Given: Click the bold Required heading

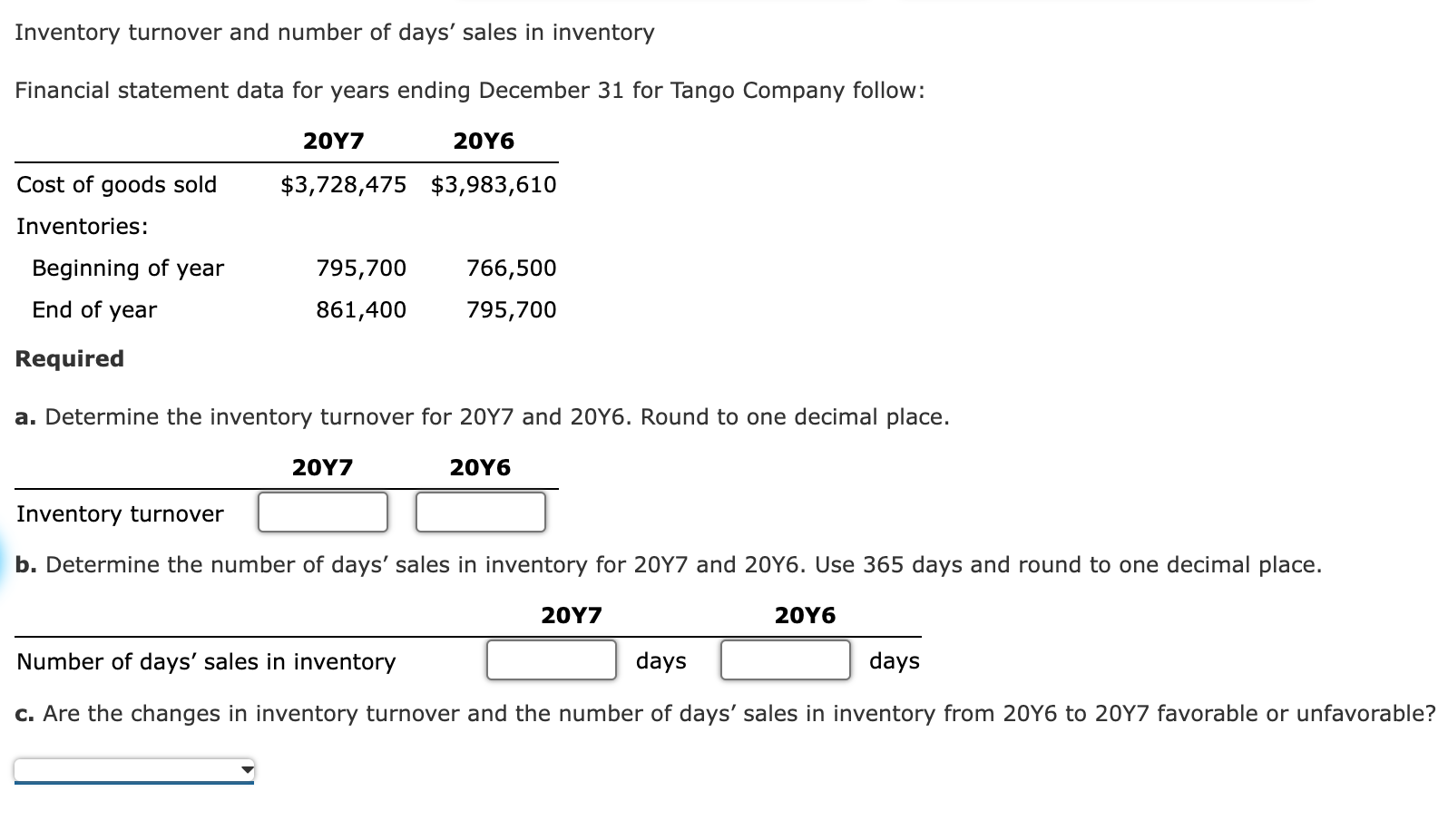Looking at the screenshot, I should 70,358.
